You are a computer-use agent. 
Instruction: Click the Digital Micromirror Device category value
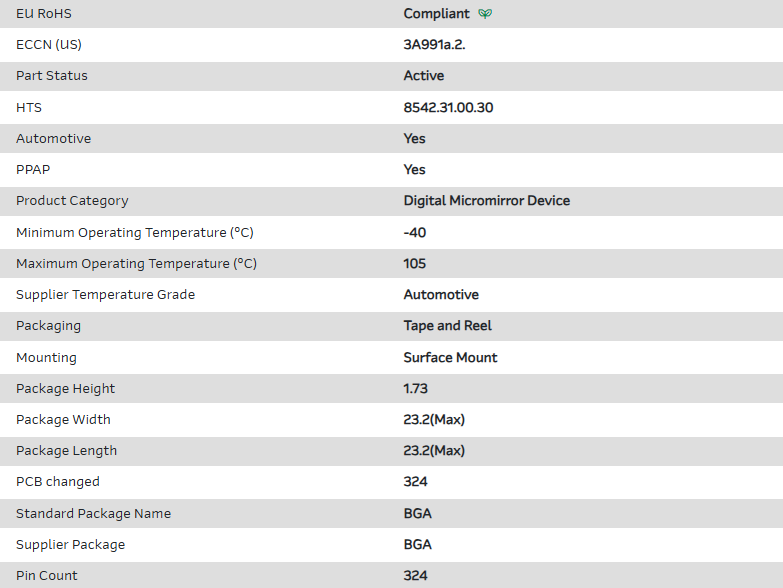[x=486, y=201]
